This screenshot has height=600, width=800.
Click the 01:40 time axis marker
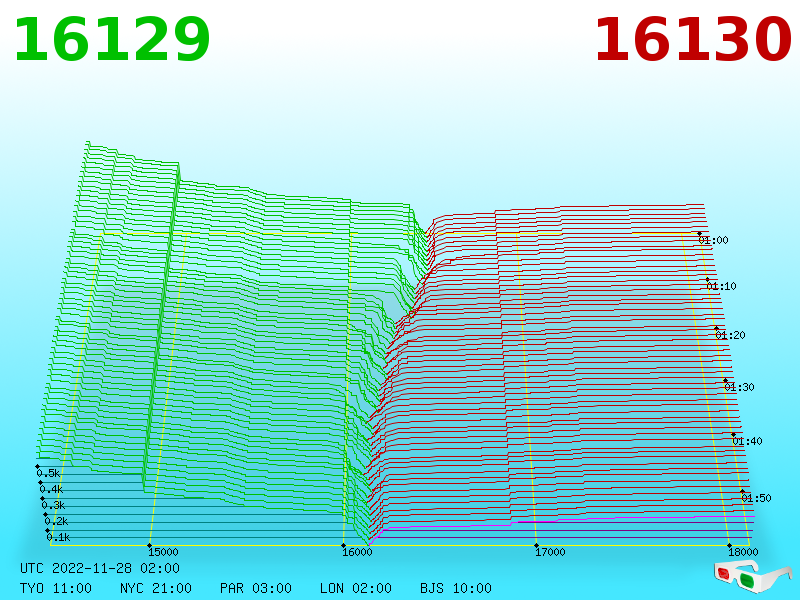pyautogui.click(x=747, y=441)
